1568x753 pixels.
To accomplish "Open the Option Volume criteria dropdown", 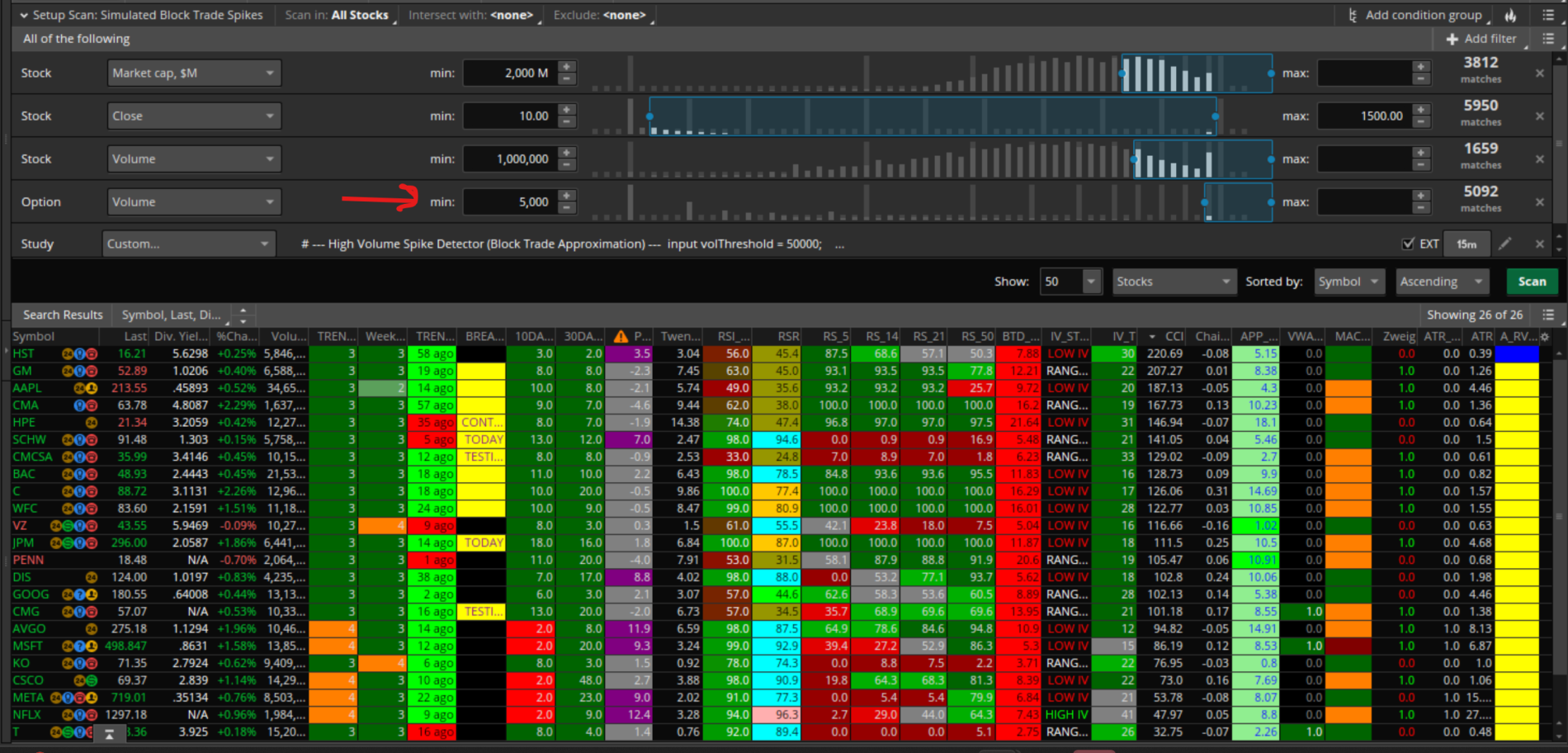I will click(x=194, y=201).
